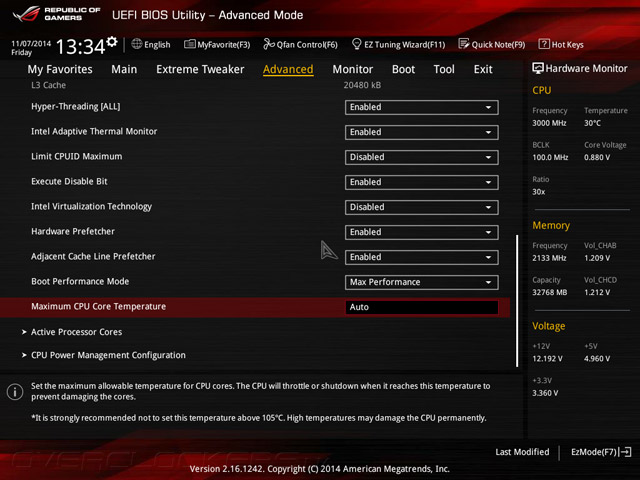This screenshot has width=640, height=480.
Task: Click the settings gear beside the clock
Action: [x=112, y=42]
